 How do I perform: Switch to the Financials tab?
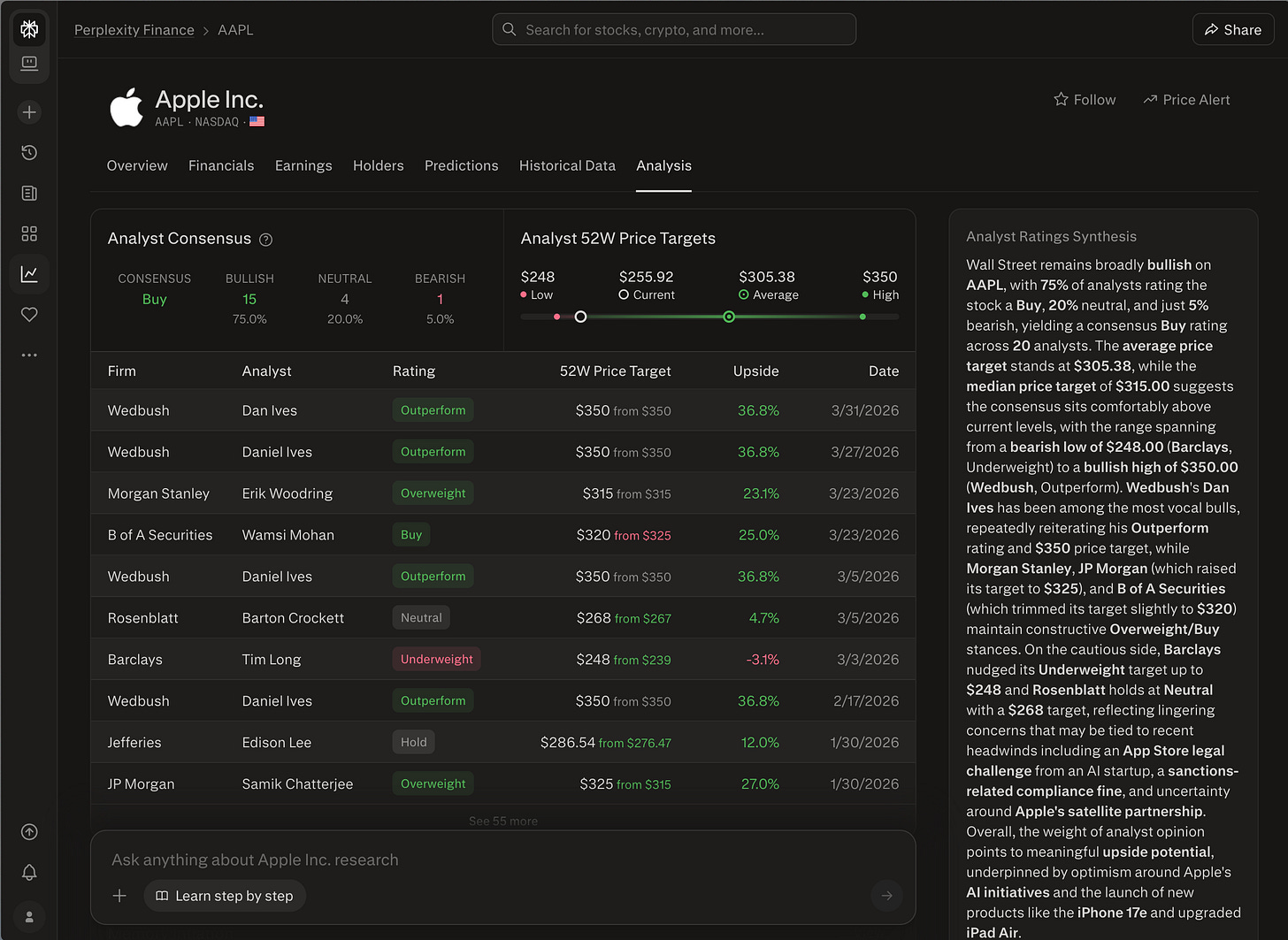point(221,165)
